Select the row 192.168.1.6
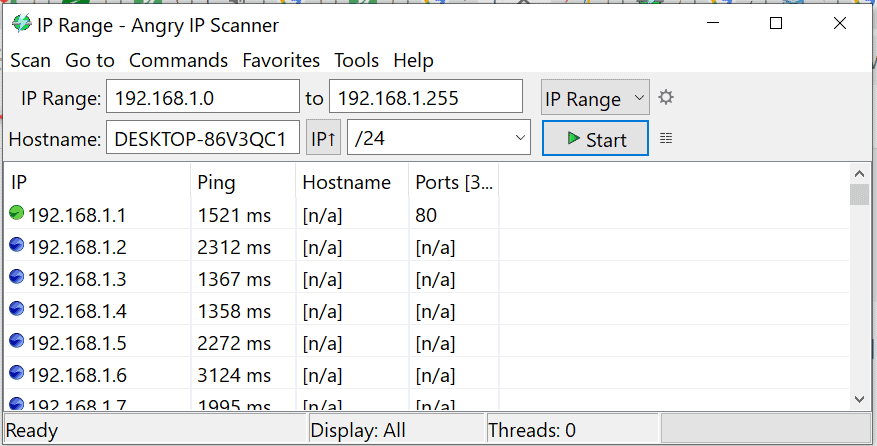The width and height of the screenshot is (877, 446). [427, 374]
